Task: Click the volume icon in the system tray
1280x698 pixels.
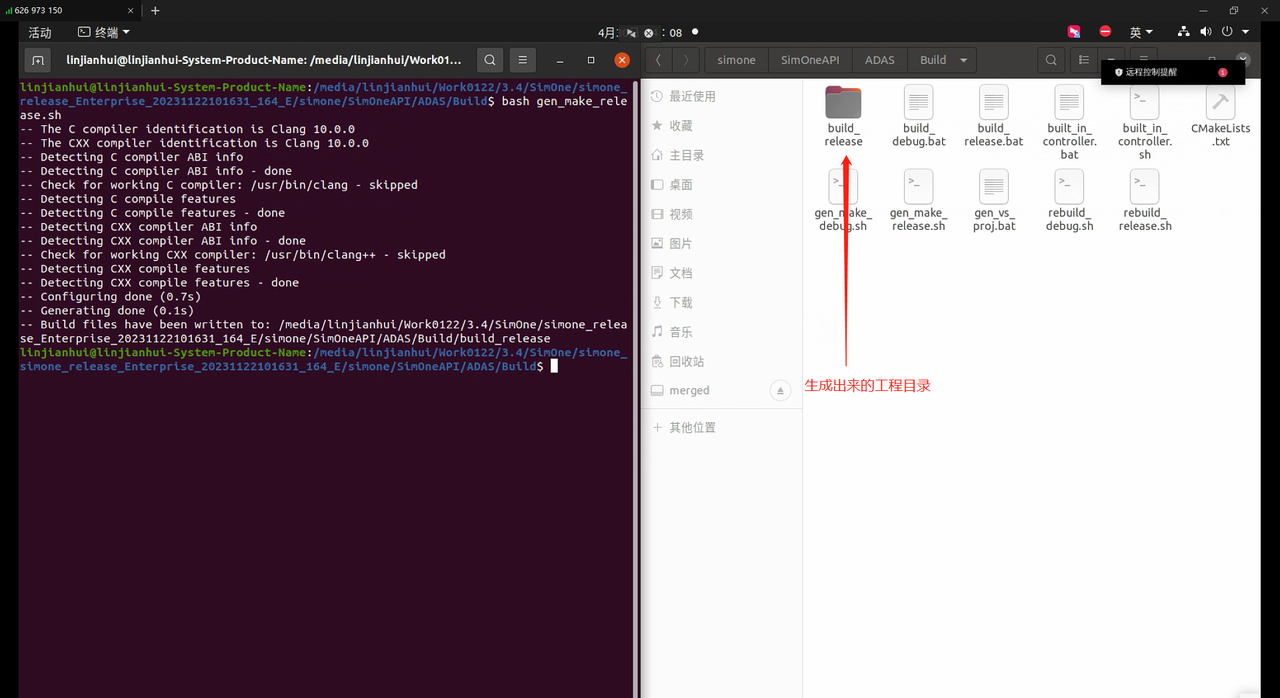Action: 1205,32
